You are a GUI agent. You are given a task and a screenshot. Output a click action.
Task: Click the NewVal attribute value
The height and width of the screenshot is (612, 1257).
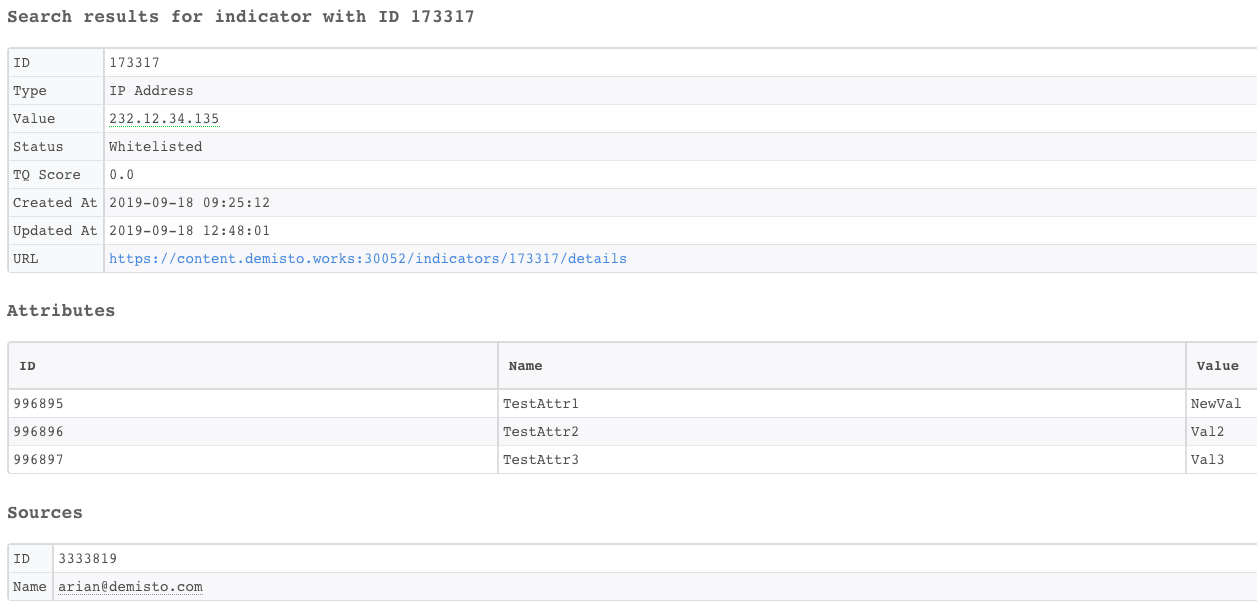coord(1216,404)
